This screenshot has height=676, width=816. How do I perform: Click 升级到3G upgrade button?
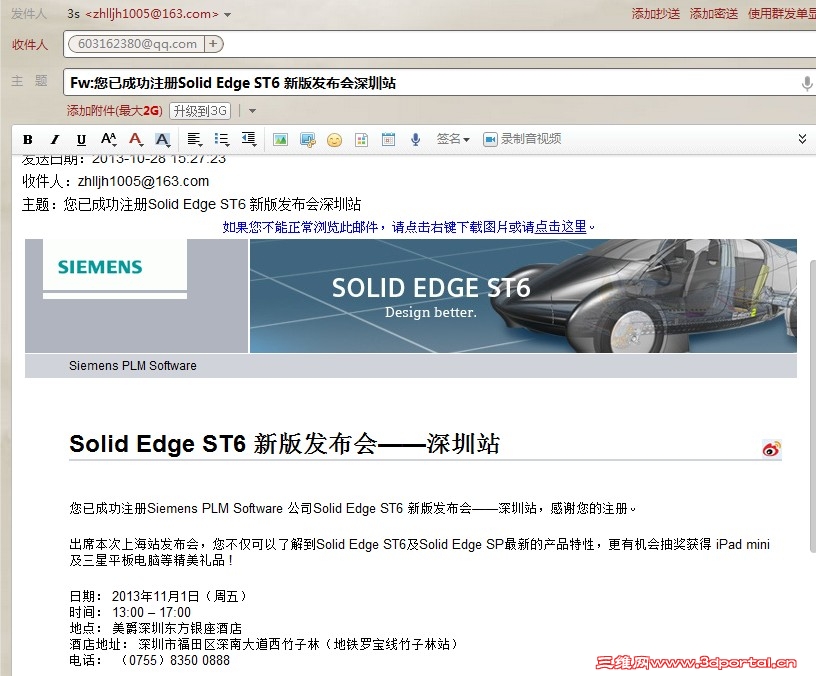(x=200, y=111)
